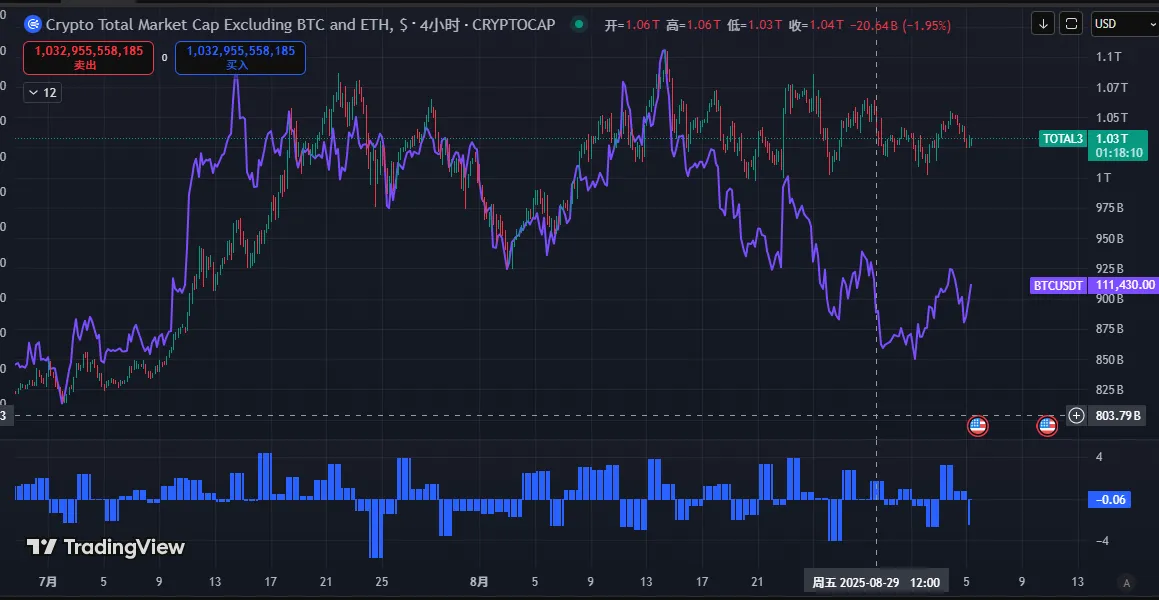Click the green market status dot

tap(577, 24)
